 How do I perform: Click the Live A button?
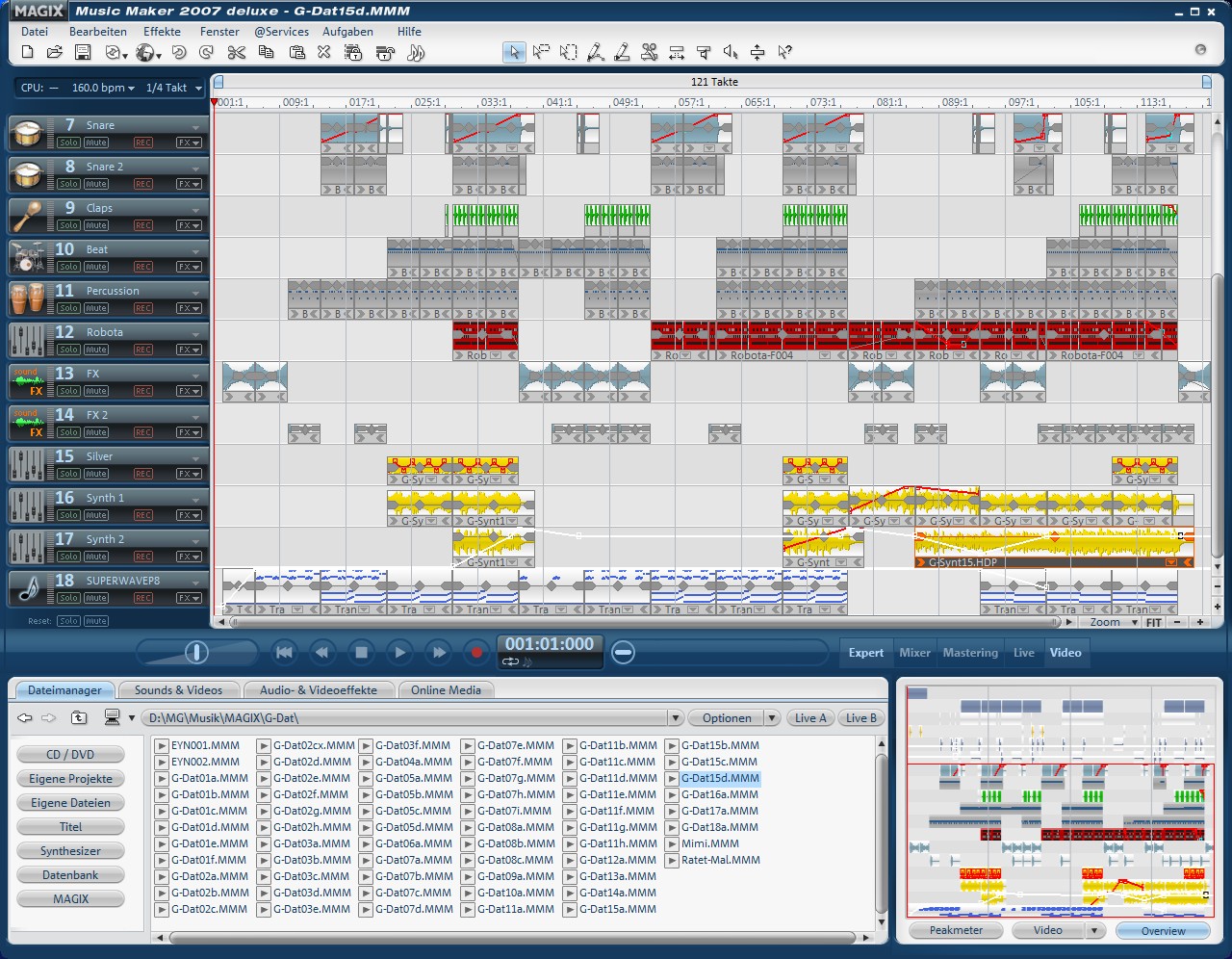tap(810, 718)
